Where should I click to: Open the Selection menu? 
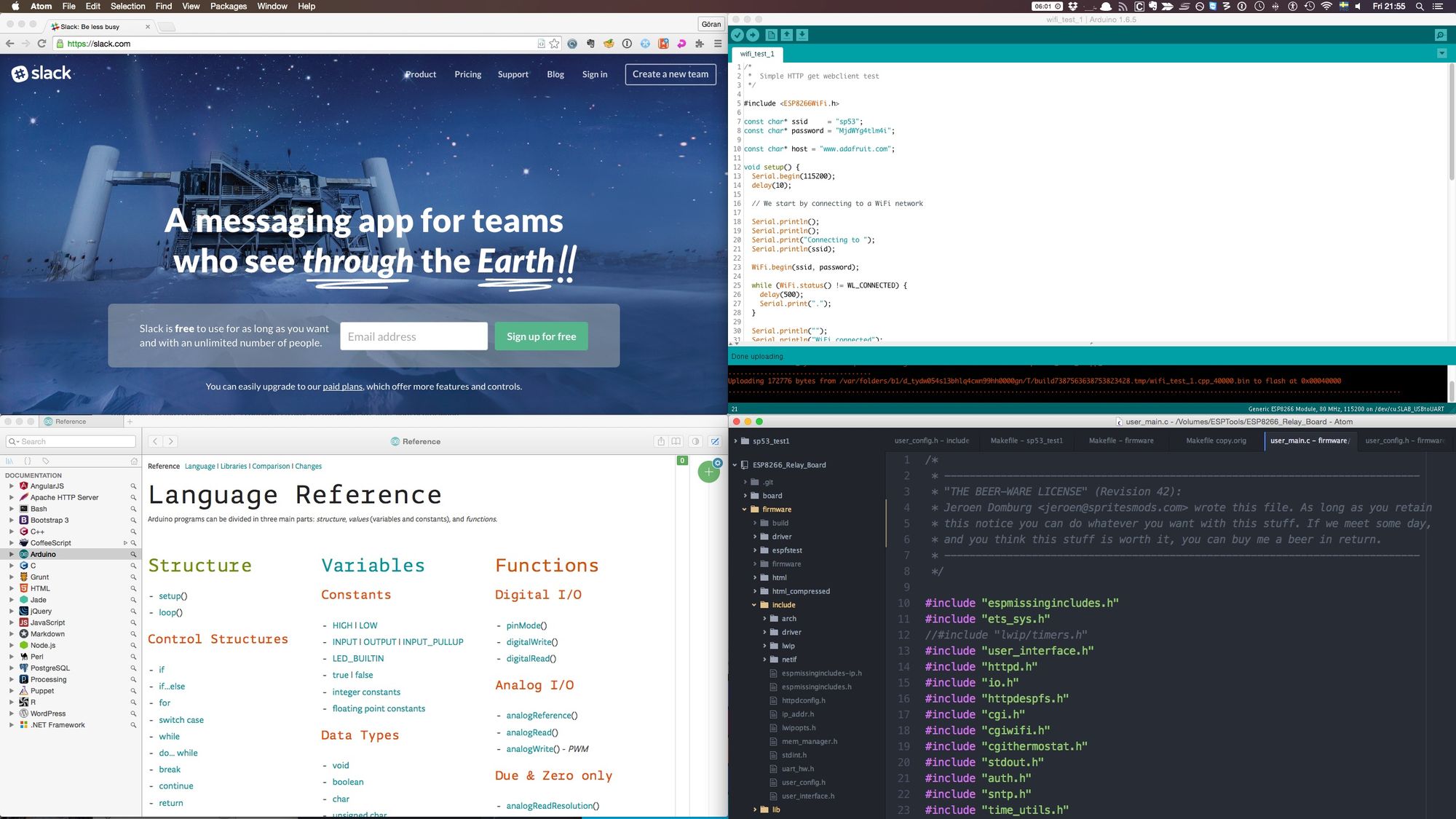pyautogui.click(x=128, y=7)
